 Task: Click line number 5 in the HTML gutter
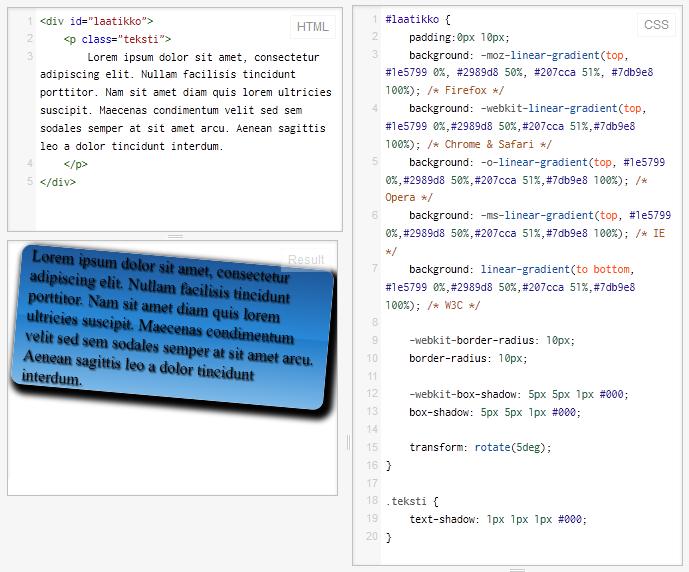point(30,181)
